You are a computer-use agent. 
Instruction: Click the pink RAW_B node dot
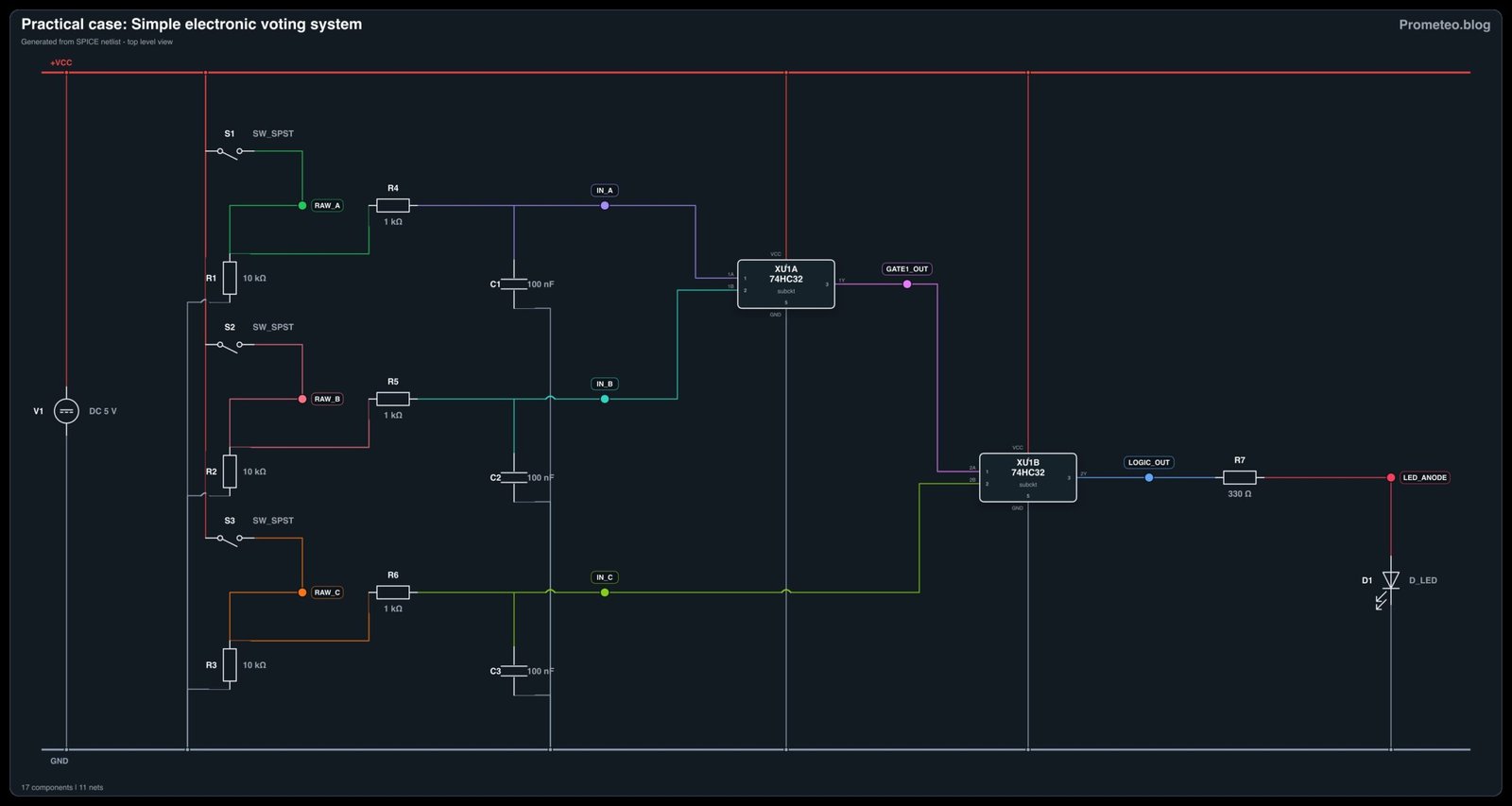[302, 399]
